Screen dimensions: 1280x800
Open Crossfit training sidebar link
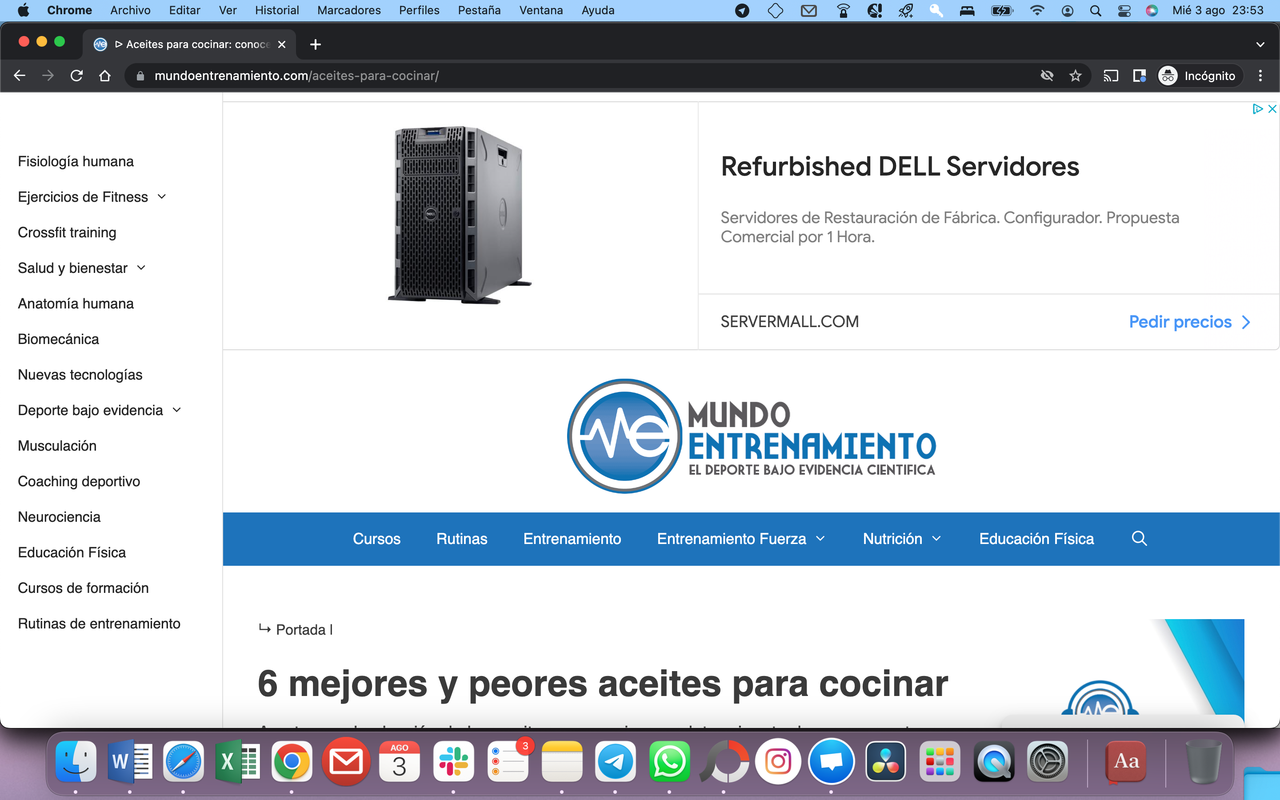pos(67,232)
